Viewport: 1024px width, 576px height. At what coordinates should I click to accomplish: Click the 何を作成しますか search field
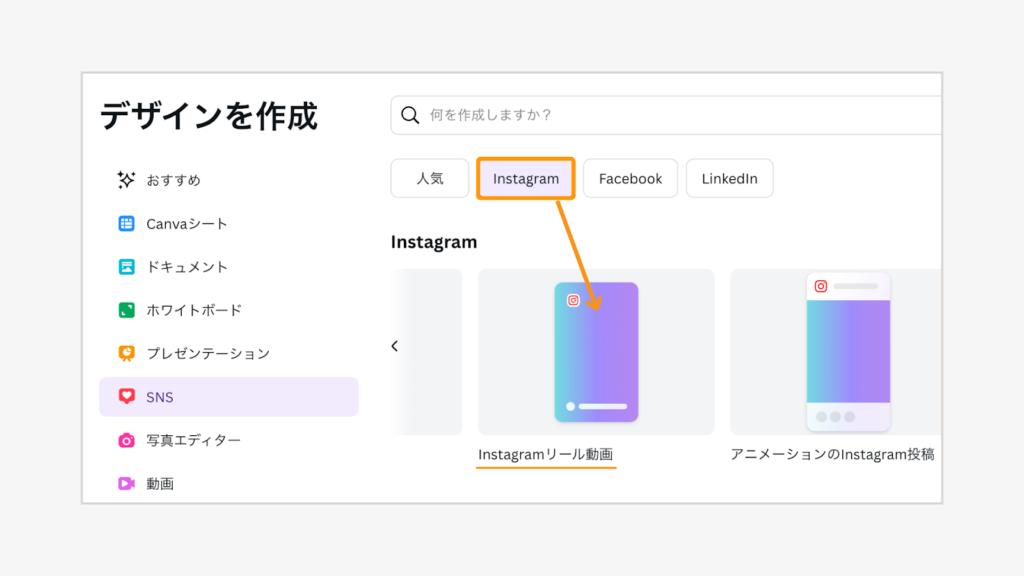[x=600, y=115]
